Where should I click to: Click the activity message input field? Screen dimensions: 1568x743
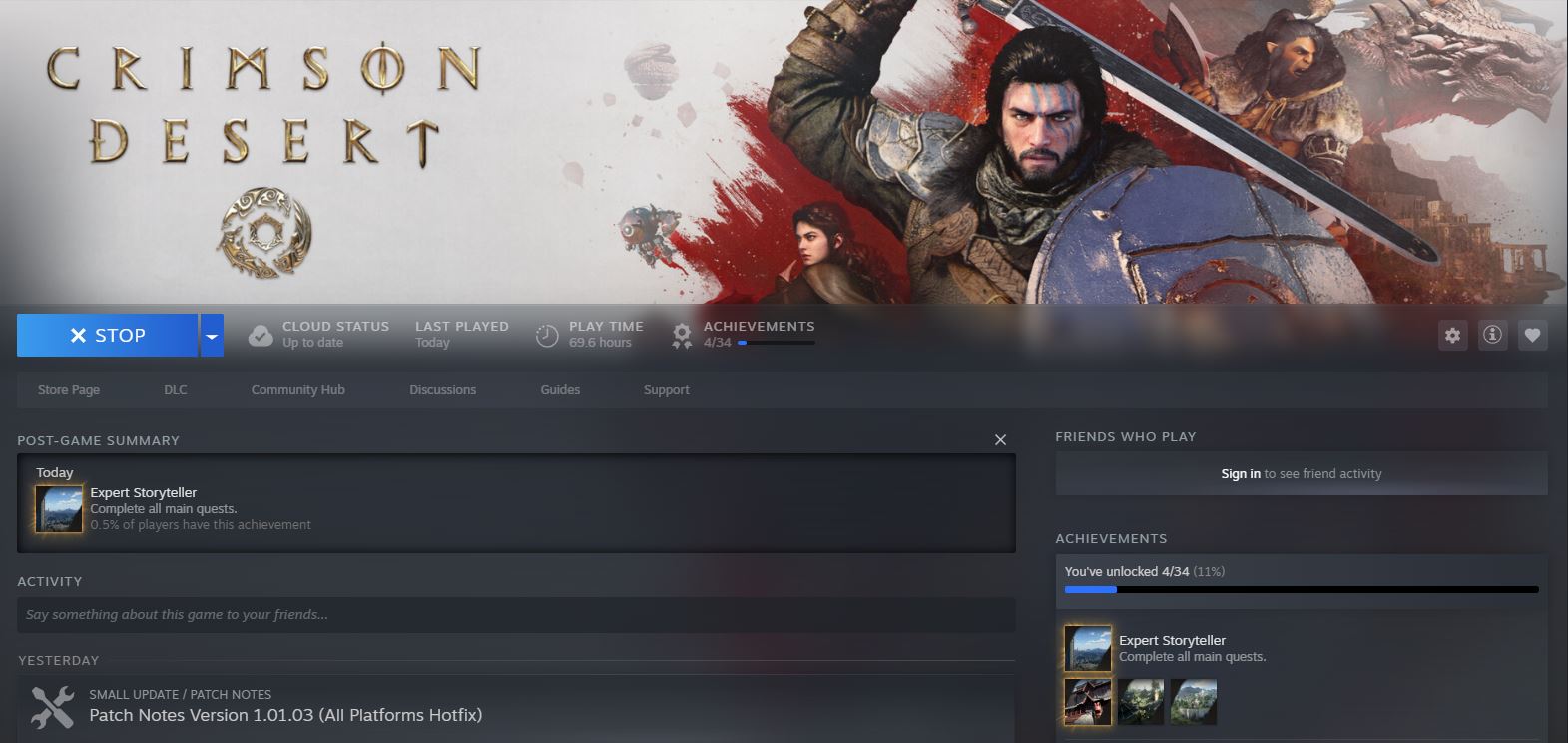[x=516, y=615]
